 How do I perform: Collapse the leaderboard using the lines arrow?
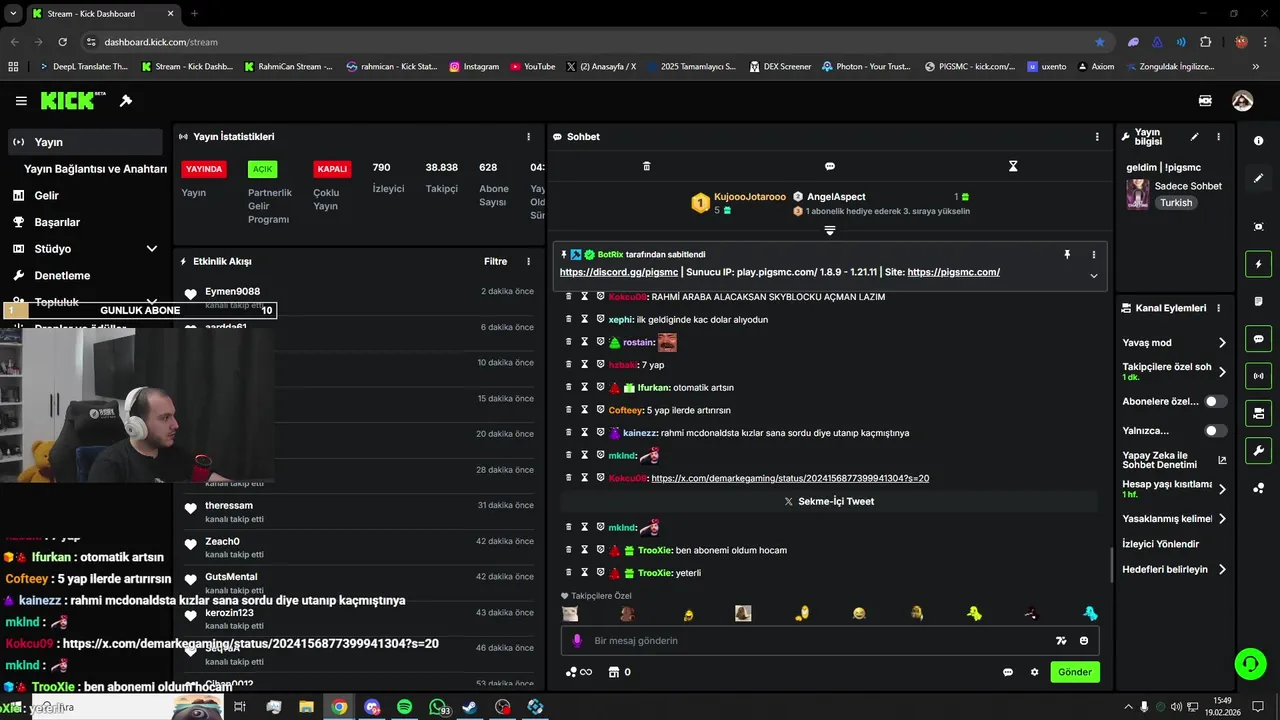(829, 231)
